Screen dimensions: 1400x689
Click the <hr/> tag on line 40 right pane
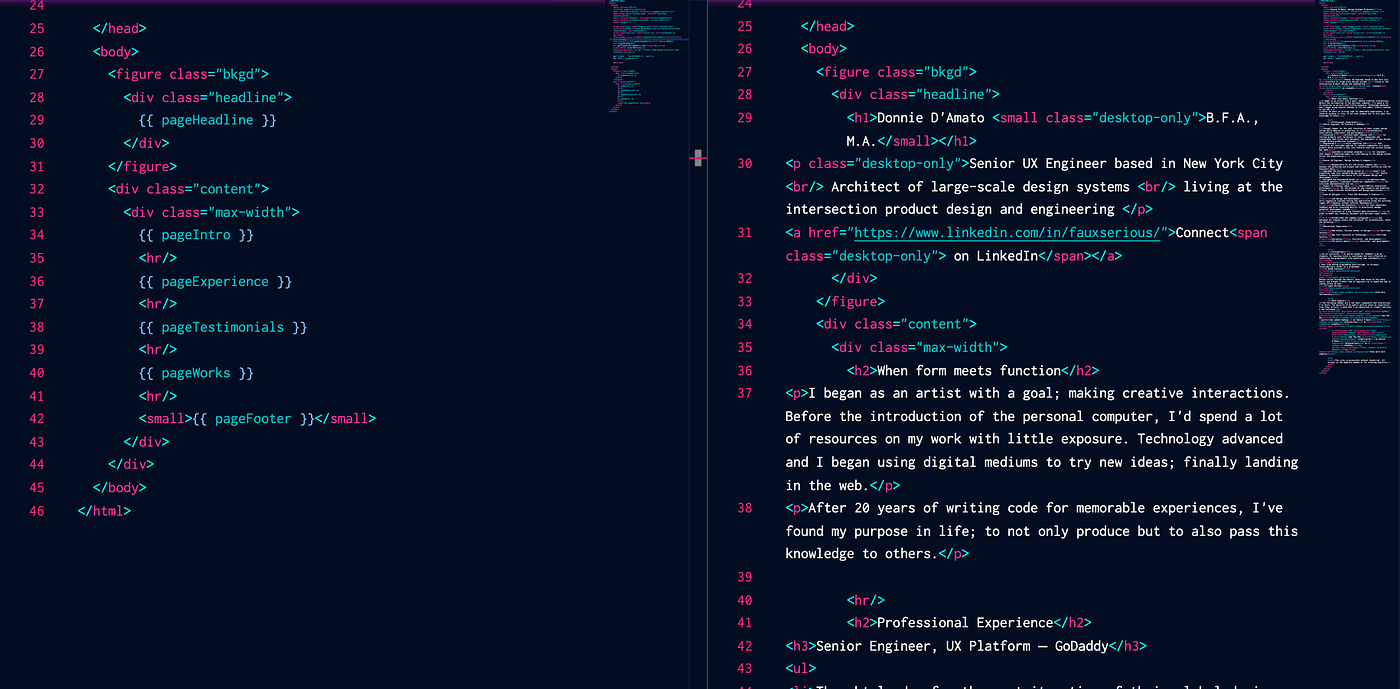click(x=865, y=599)
